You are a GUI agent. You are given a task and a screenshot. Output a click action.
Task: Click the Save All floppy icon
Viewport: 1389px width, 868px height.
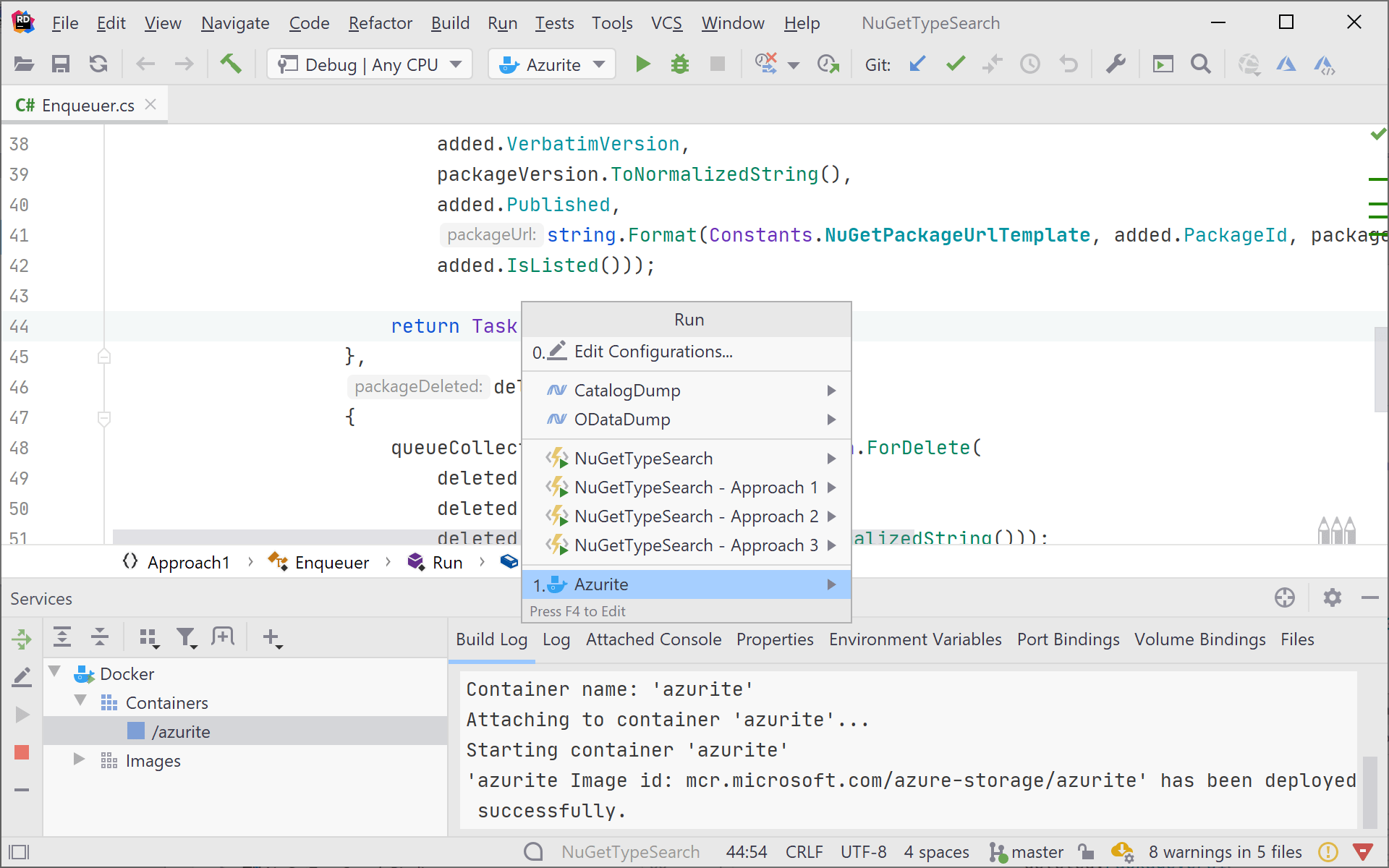61,64
